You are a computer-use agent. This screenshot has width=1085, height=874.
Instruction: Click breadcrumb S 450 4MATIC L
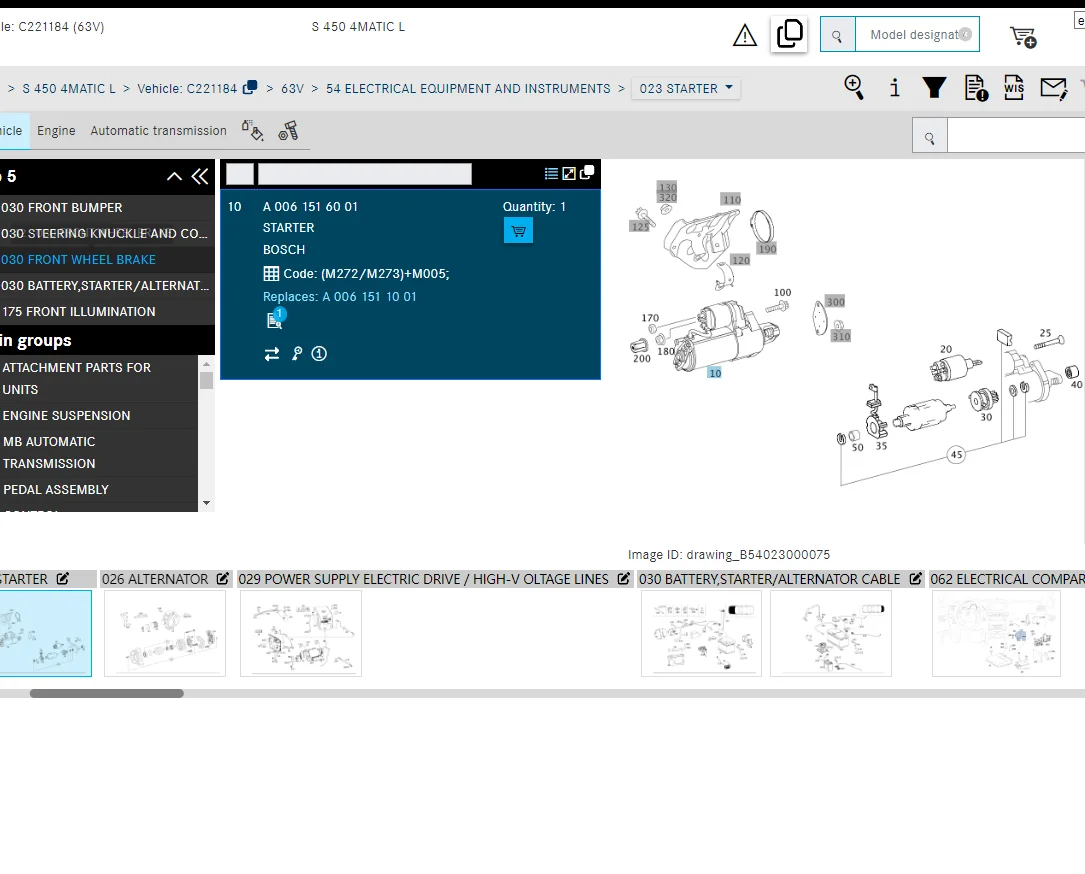click(x=69, y=88)
